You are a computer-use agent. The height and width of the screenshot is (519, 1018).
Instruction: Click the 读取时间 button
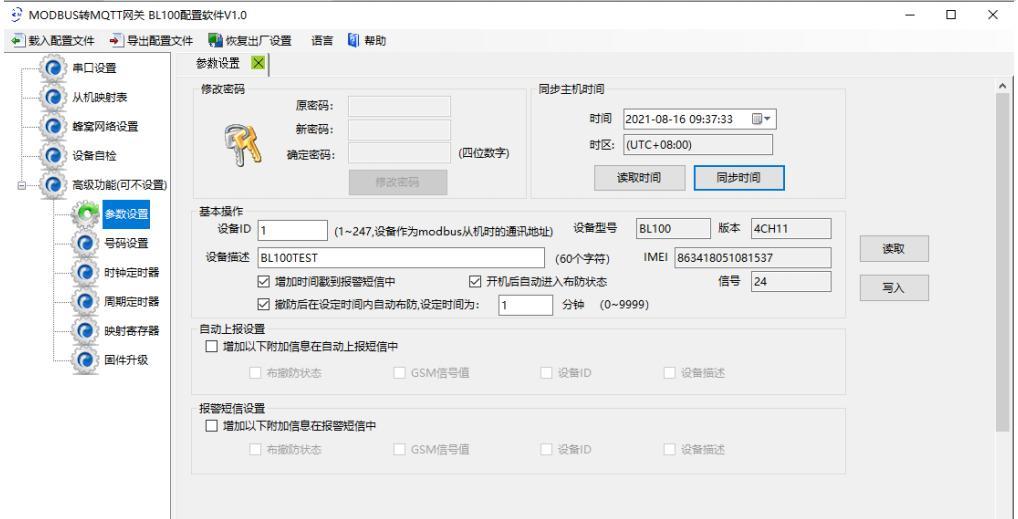point(639,178)
